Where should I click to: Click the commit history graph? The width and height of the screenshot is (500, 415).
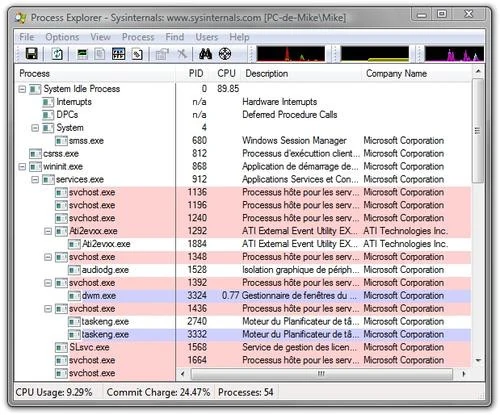375,54
